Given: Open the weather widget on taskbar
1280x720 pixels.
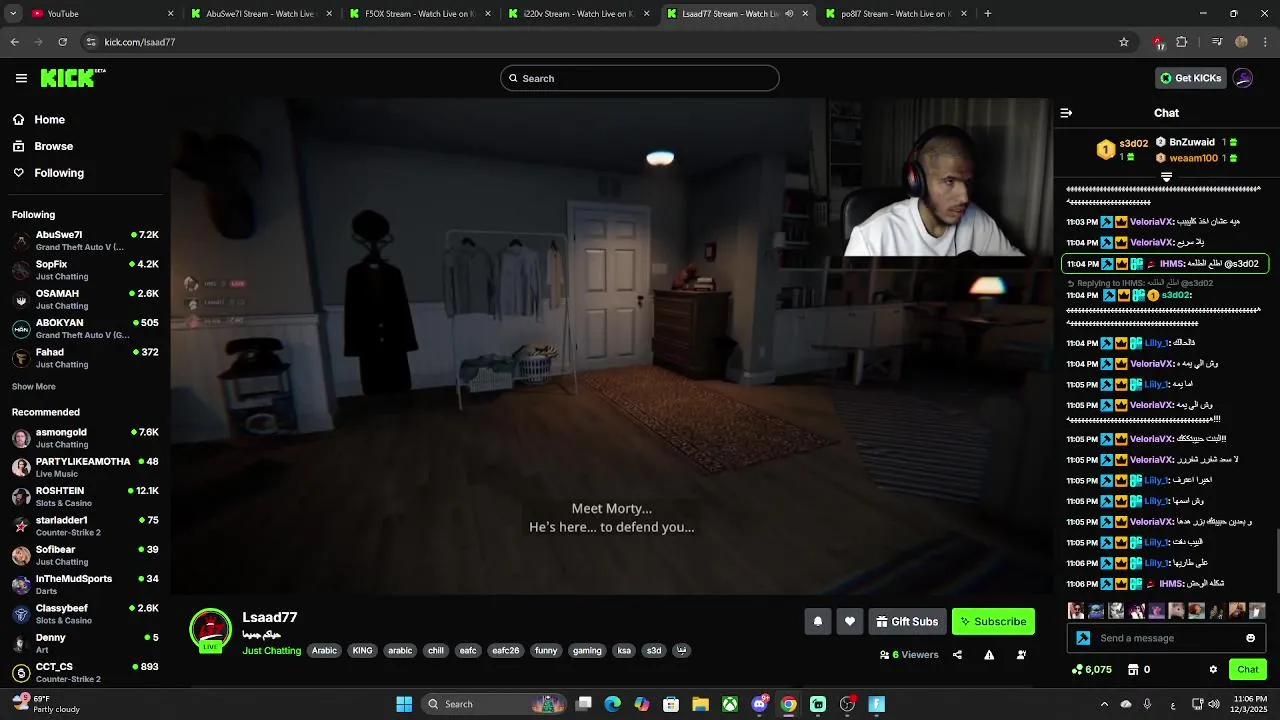Looking at the screenshot, I should pos(43,704).
